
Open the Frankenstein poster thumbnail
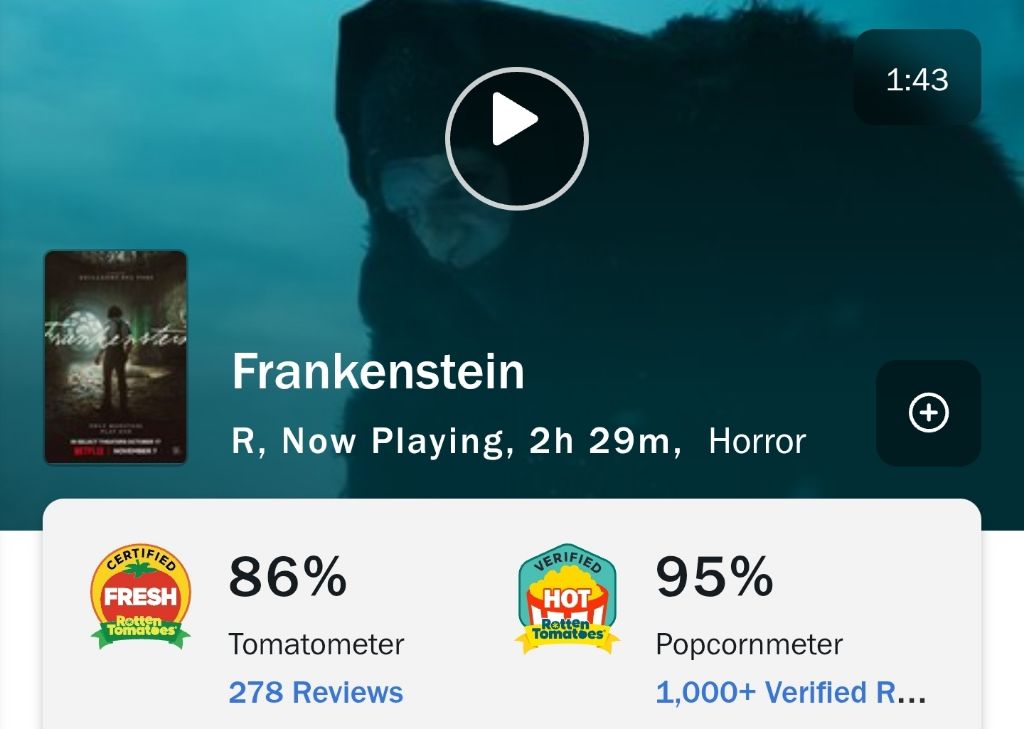(115, 355)
